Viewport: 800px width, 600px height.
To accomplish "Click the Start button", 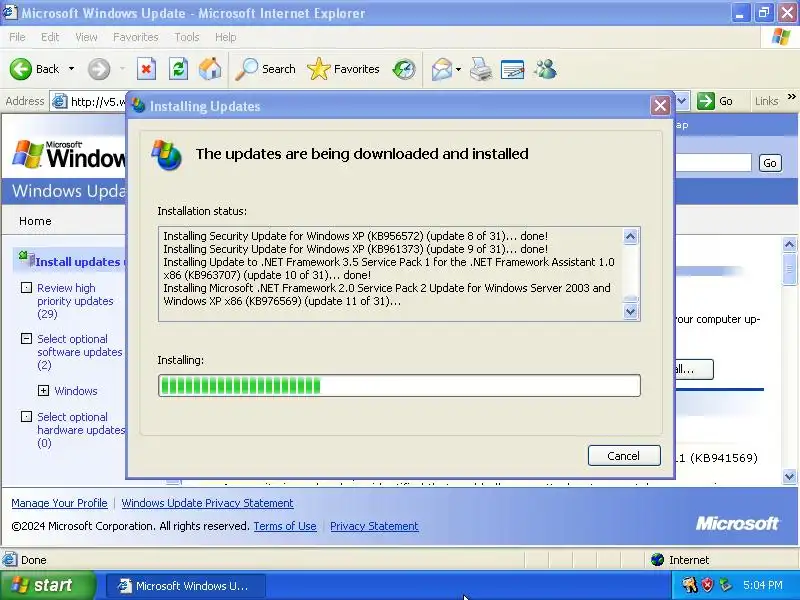I will click(x=47, y=585).
